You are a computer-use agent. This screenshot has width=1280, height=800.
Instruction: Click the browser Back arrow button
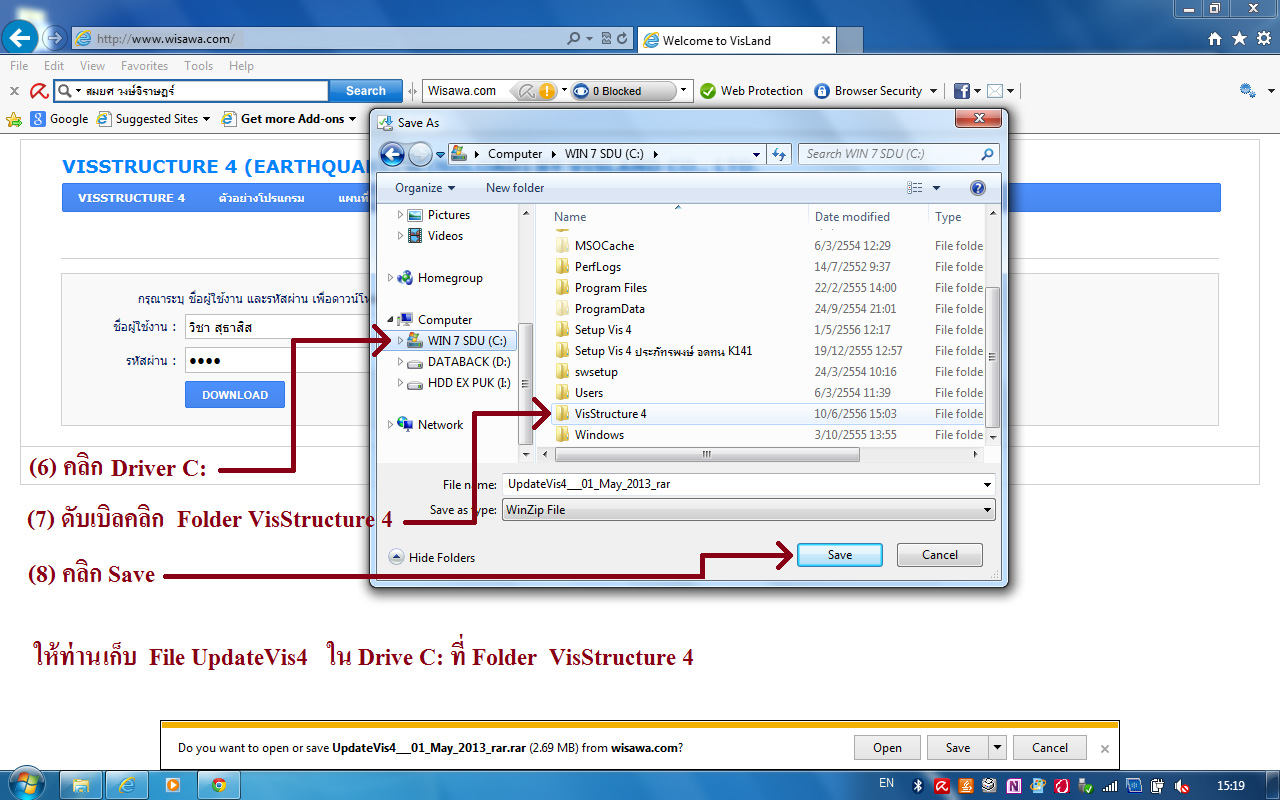tap(21, 39)
